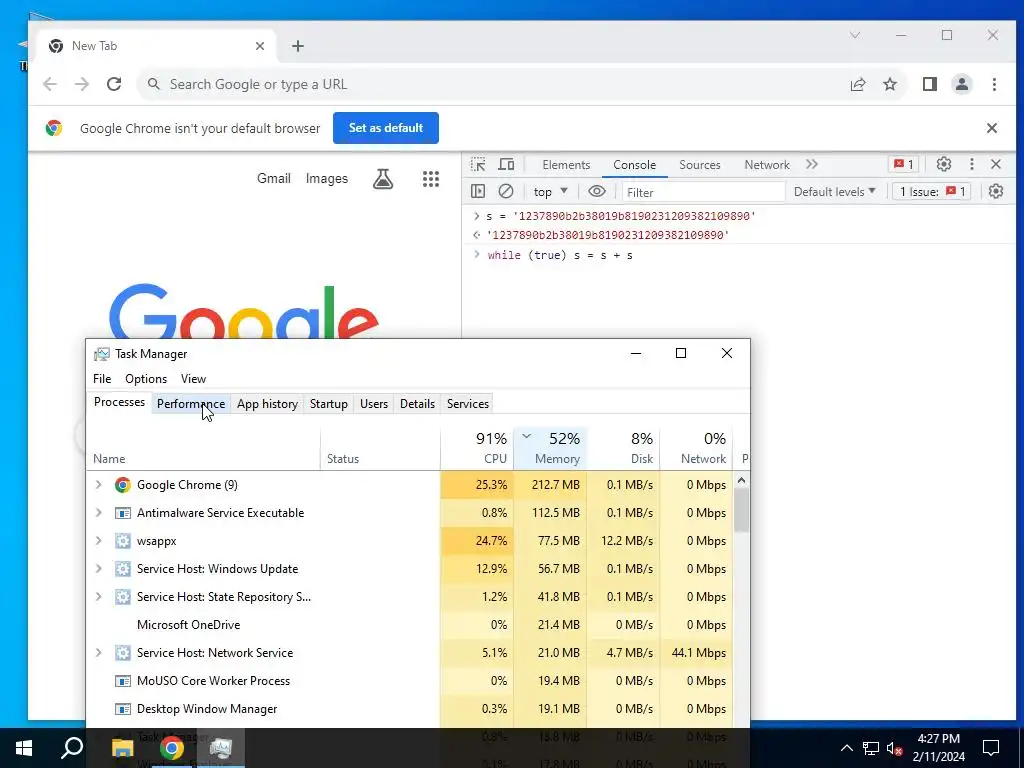1024x768 pixels.
Task: Open Chrome's three-dot menu
Action: coord(994,84)
